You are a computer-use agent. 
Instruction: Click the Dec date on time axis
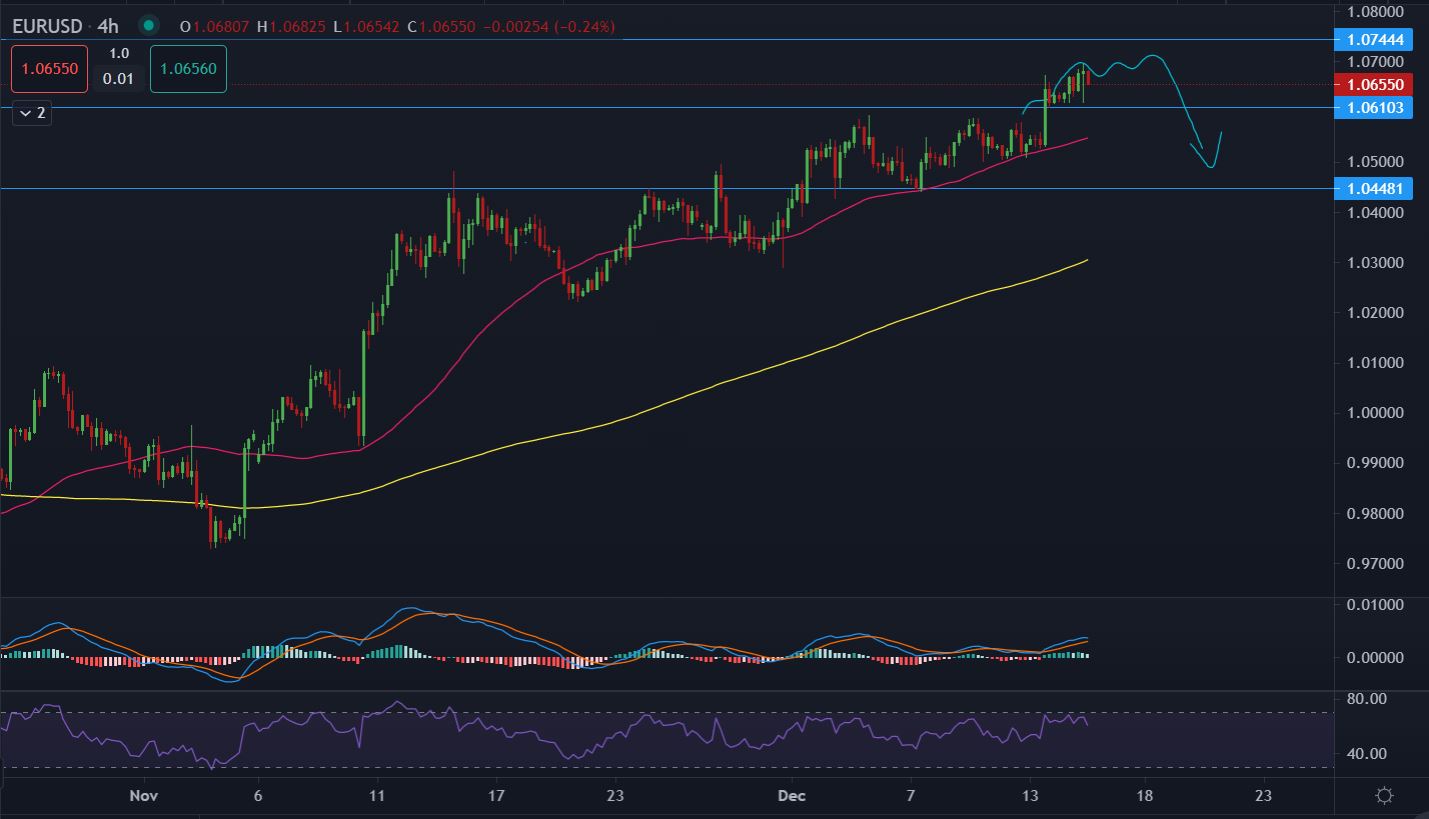point(791,796)
